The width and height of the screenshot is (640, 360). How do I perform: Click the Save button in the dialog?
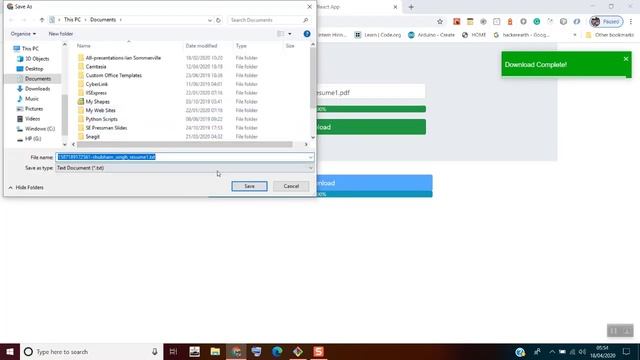click(x=249, y=186)
